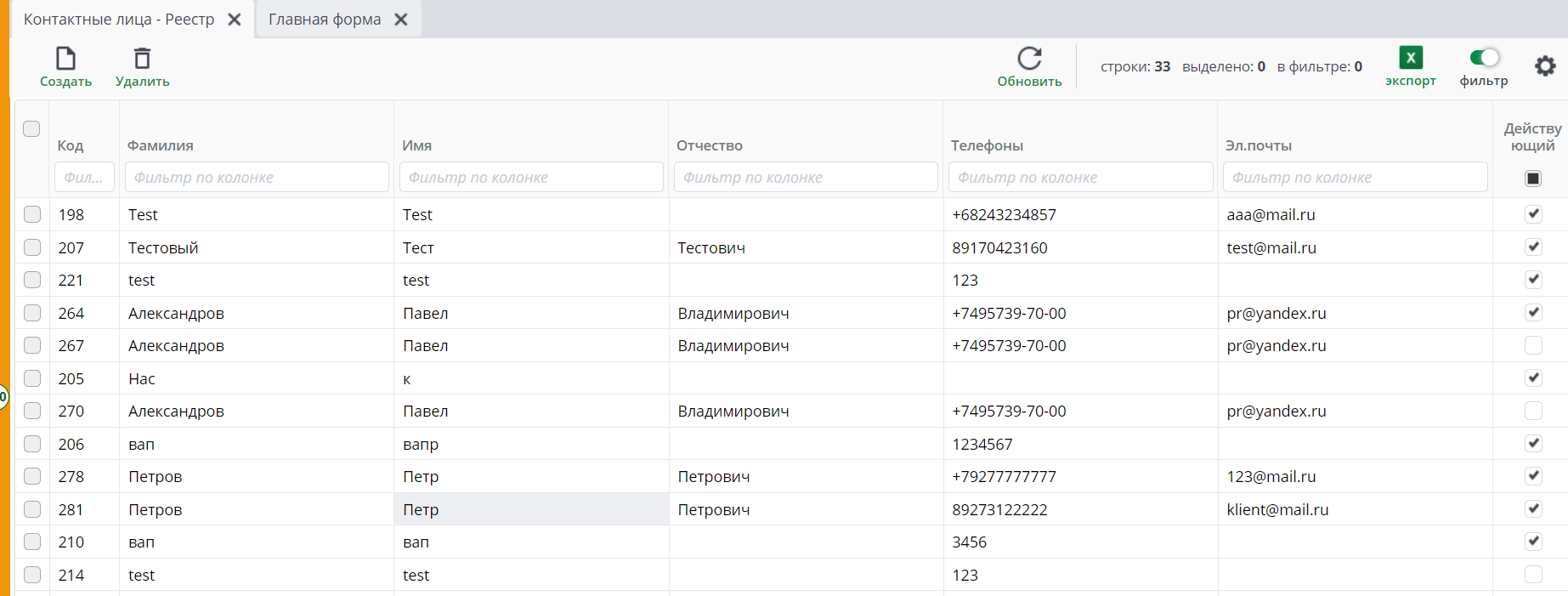The height and width of the screenshot is (596, 1568).
Task: Turn off the фильтр toggle switch
Action: pos(1484,58)
